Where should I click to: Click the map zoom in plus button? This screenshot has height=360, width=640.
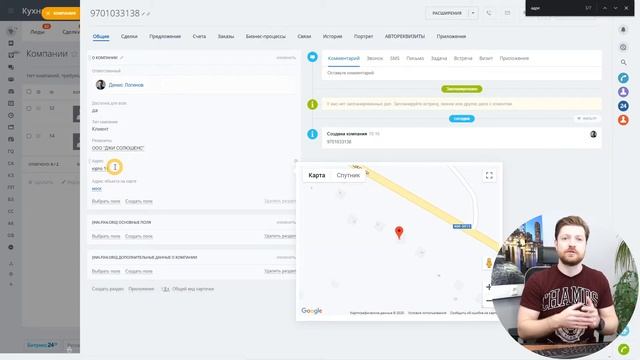pos(489,287)
